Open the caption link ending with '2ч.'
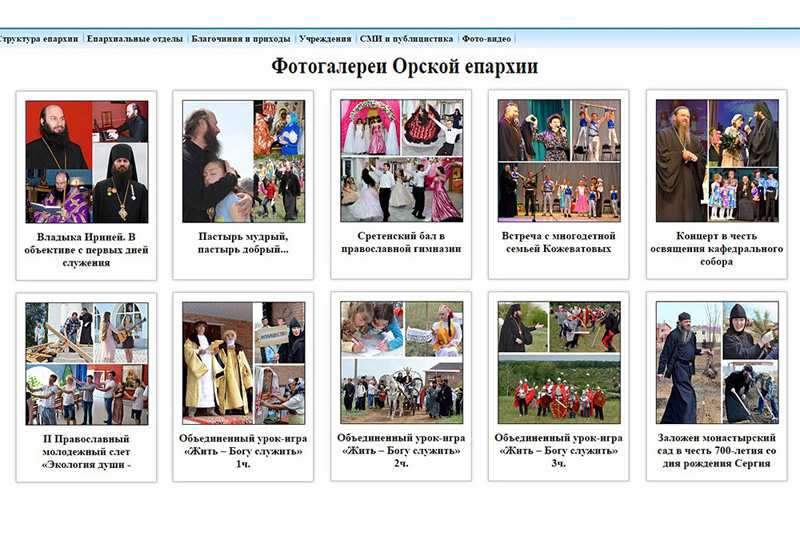 [x=401, y=451]
